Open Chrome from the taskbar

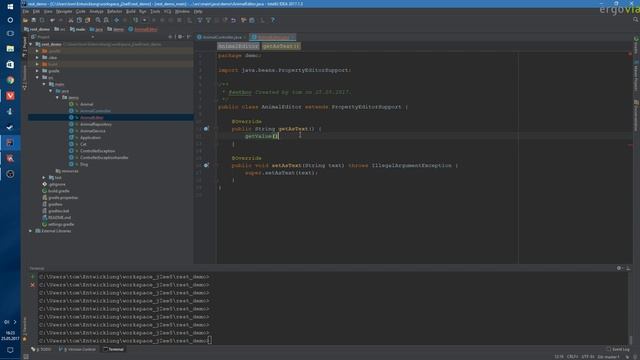tap(10, 80)
